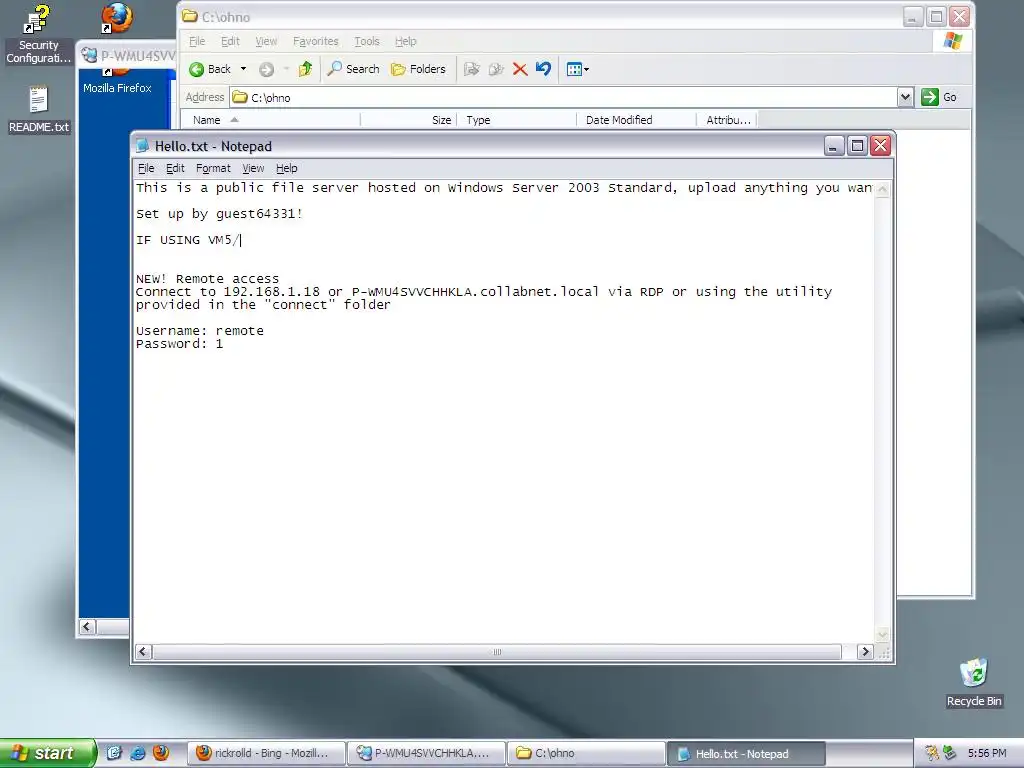Viewport: 1024px width, 768px height.
Task: Click the C:\ohno address field
Action: click(x=564, y=97)
